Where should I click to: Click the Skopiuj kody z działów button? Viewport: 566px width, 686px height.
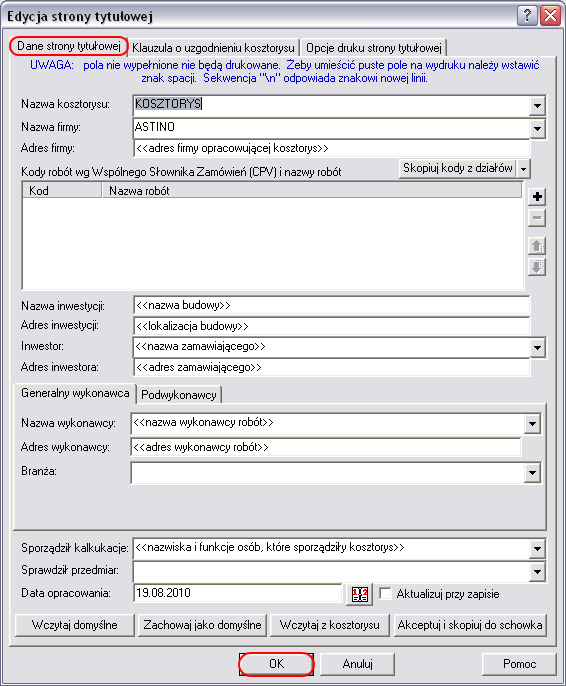[458, 168]
